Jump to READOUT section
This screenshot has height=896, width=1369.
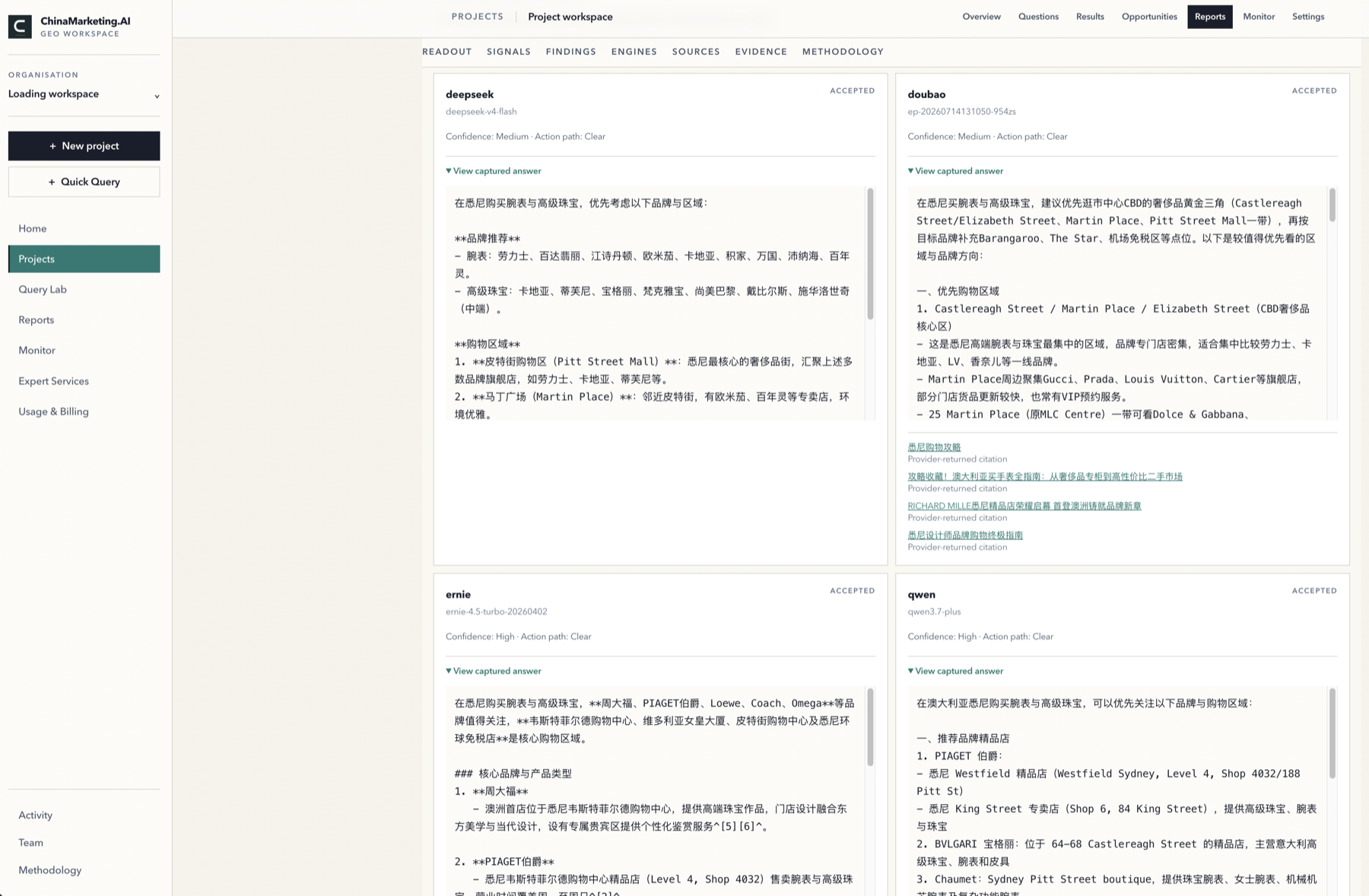447,52
